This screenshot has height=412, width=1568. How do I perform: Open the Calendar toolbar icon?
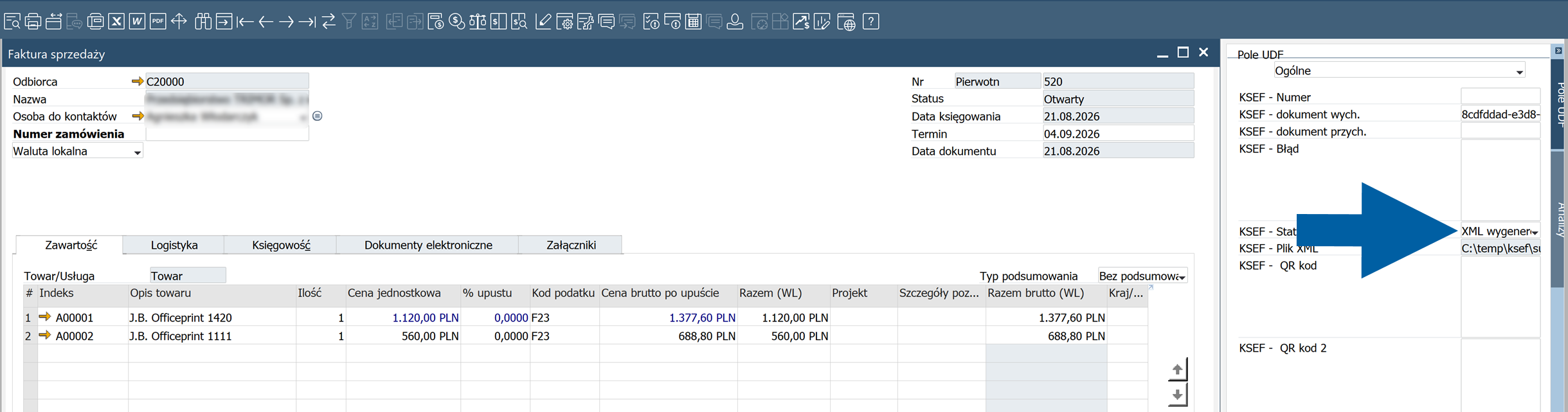pyautogui.click(x=693, y=22)
